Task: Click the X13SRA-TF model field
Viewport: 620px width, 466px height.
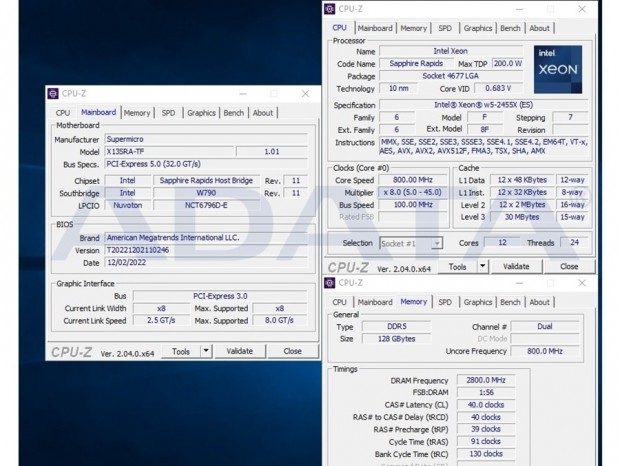Action: coord(170,152)
